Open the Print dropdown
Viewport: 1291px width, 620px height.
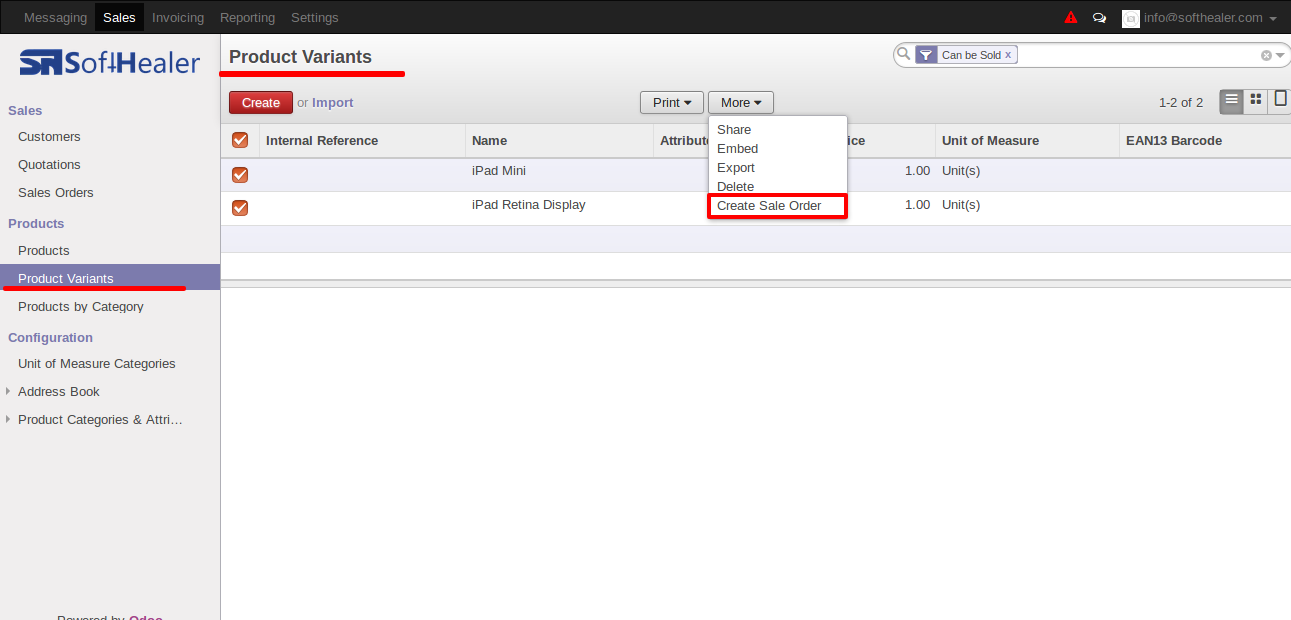pyautogui.click(x=672, y=102)
